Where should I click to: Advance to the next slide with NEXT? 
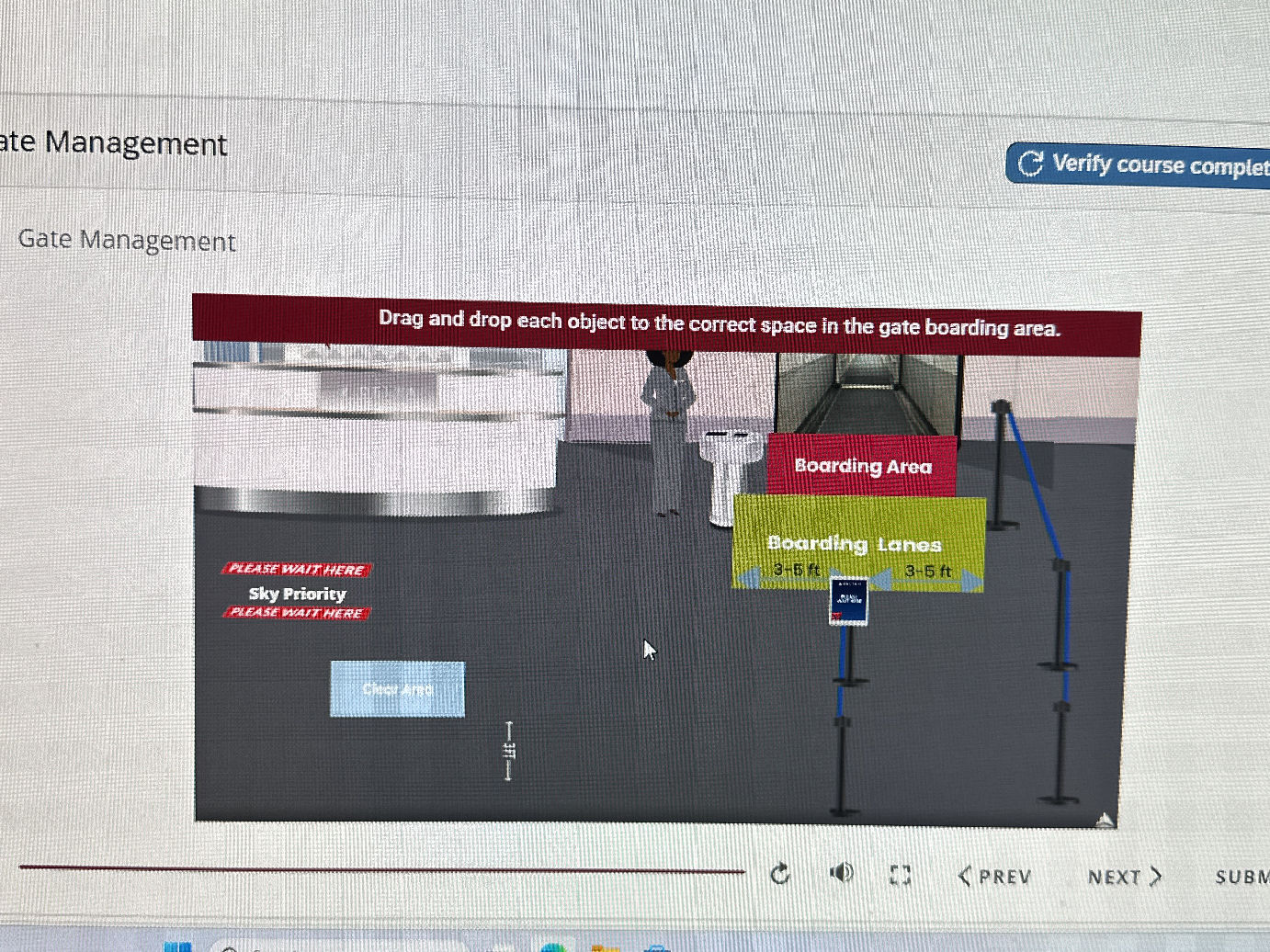coord(1124,878)
